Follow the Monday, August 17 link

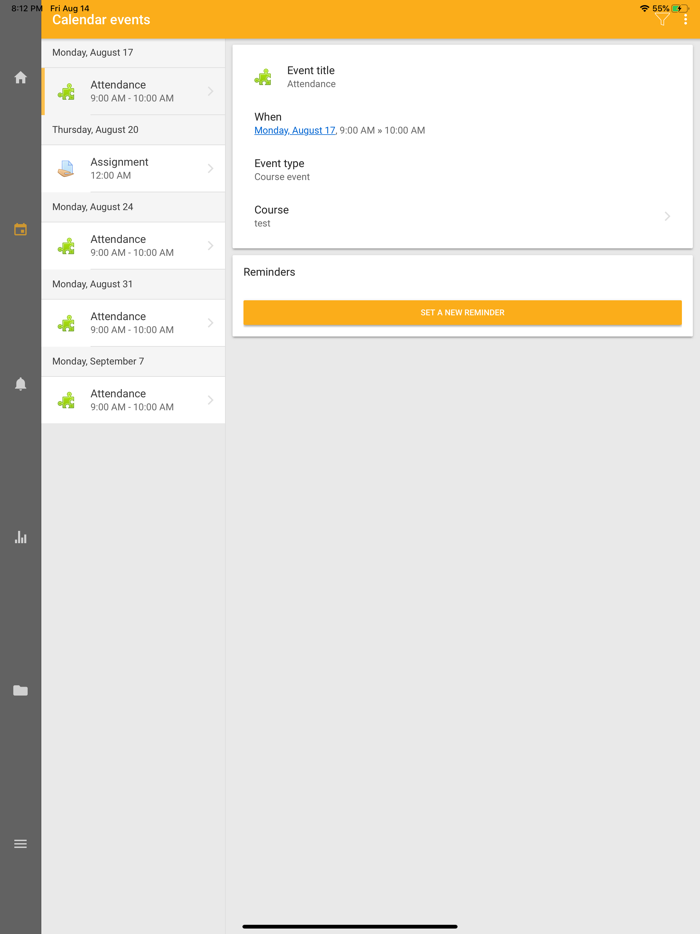[295, 130]
